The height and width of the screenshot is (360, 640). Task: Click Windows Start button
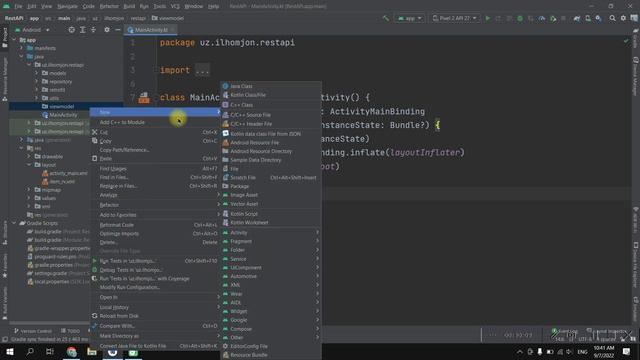pos(10,351)
